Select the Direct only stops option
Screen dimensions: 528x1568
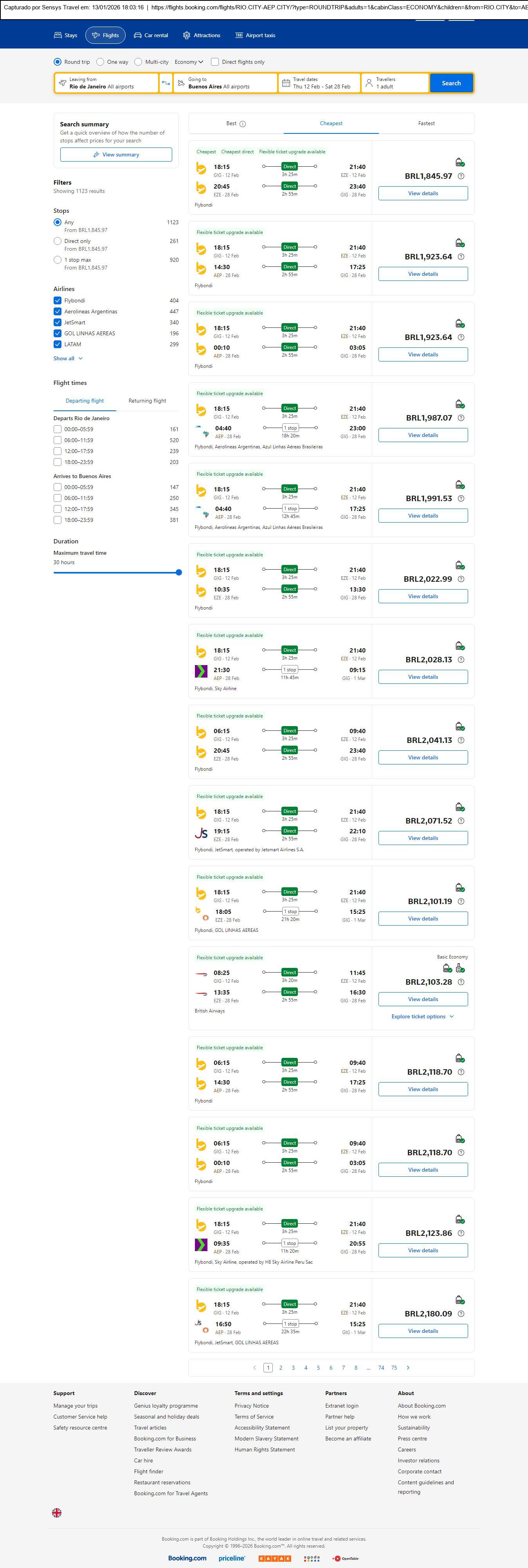click(x=57, y=241)
